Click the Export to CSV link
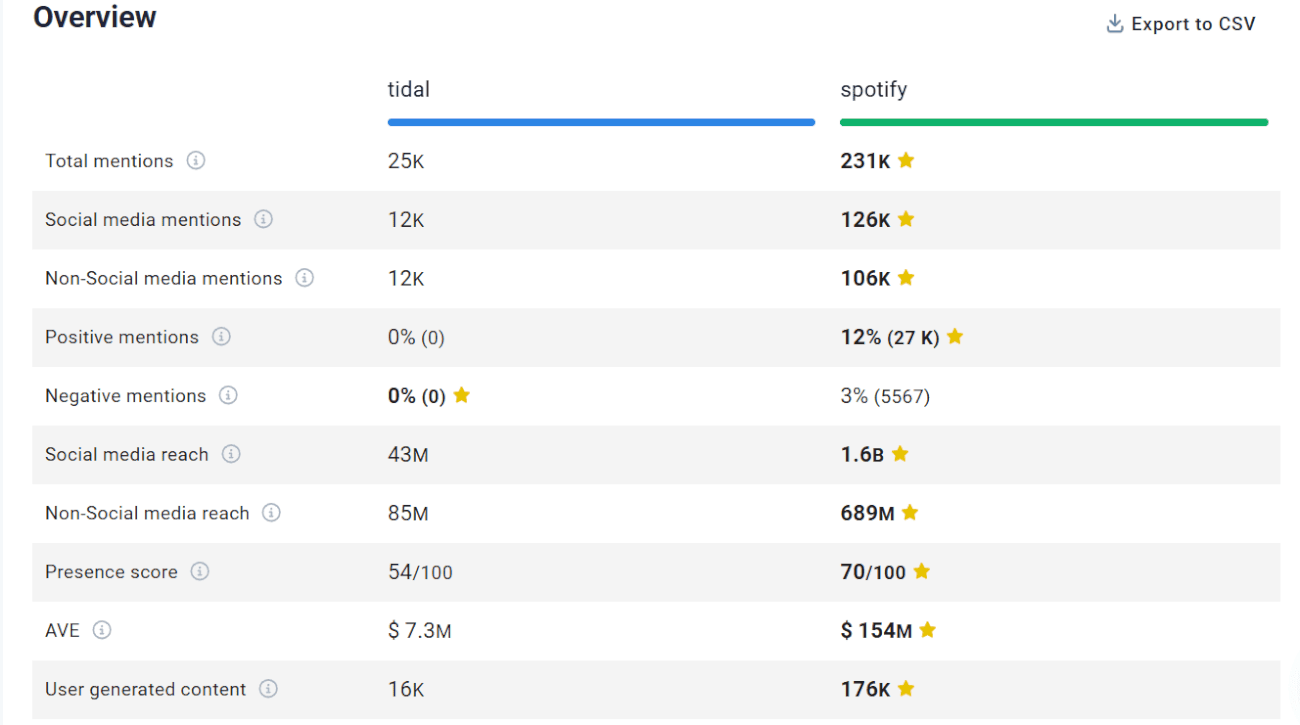The width and height of the screenshot is (1300, 725). point(1193,23)
